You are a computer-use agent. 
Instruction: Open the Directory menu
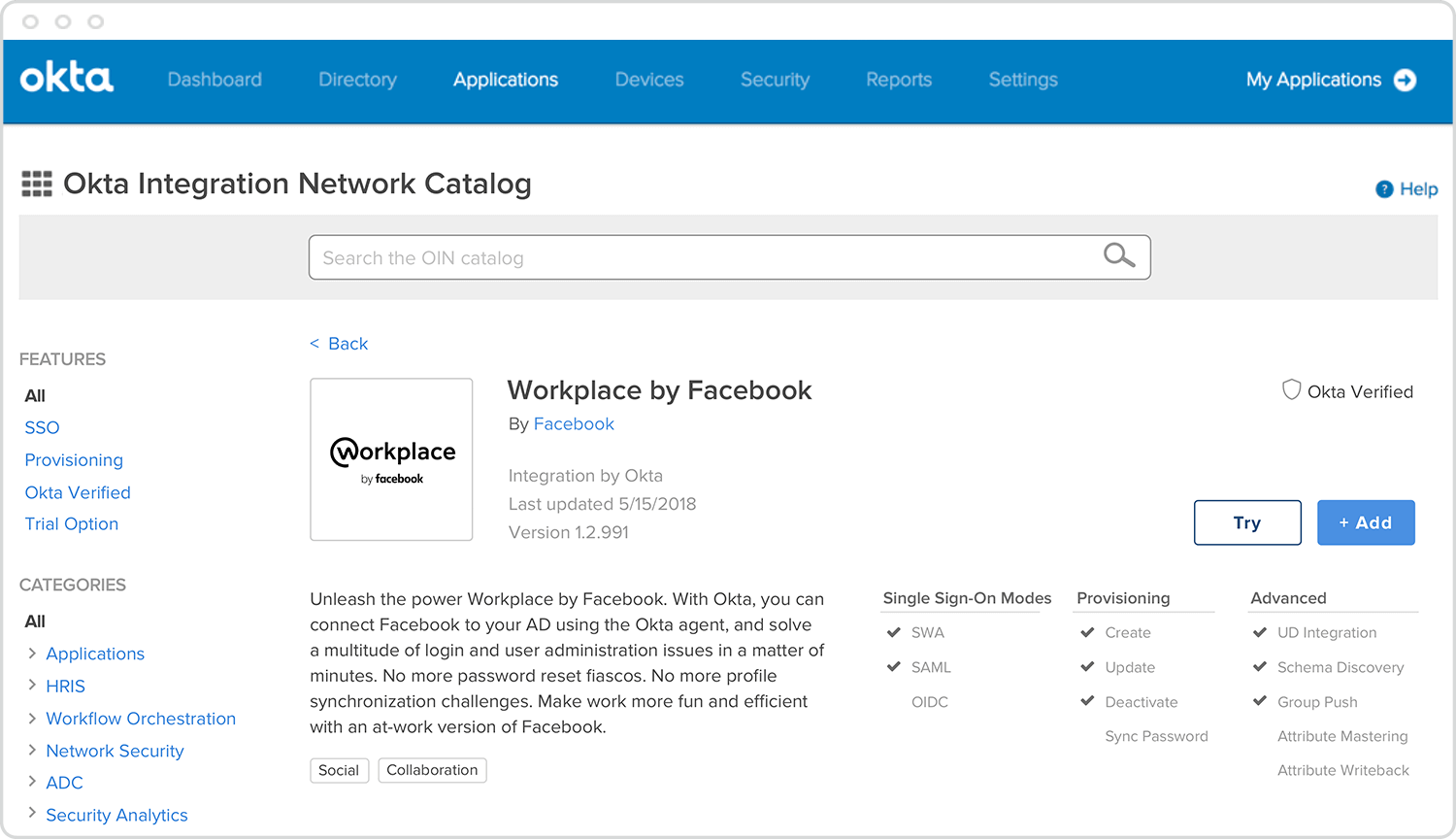(357, 80)
